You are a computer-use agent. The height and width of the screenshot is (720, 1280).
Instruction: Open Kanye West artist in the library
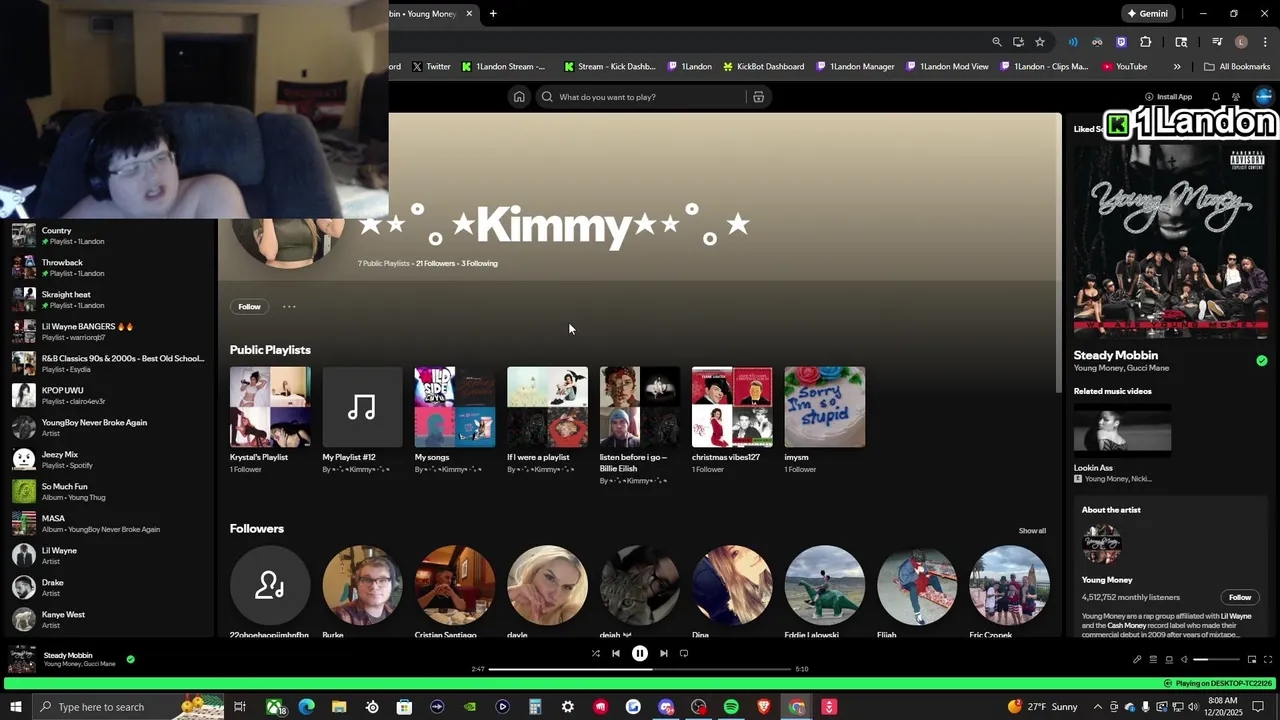108,619
